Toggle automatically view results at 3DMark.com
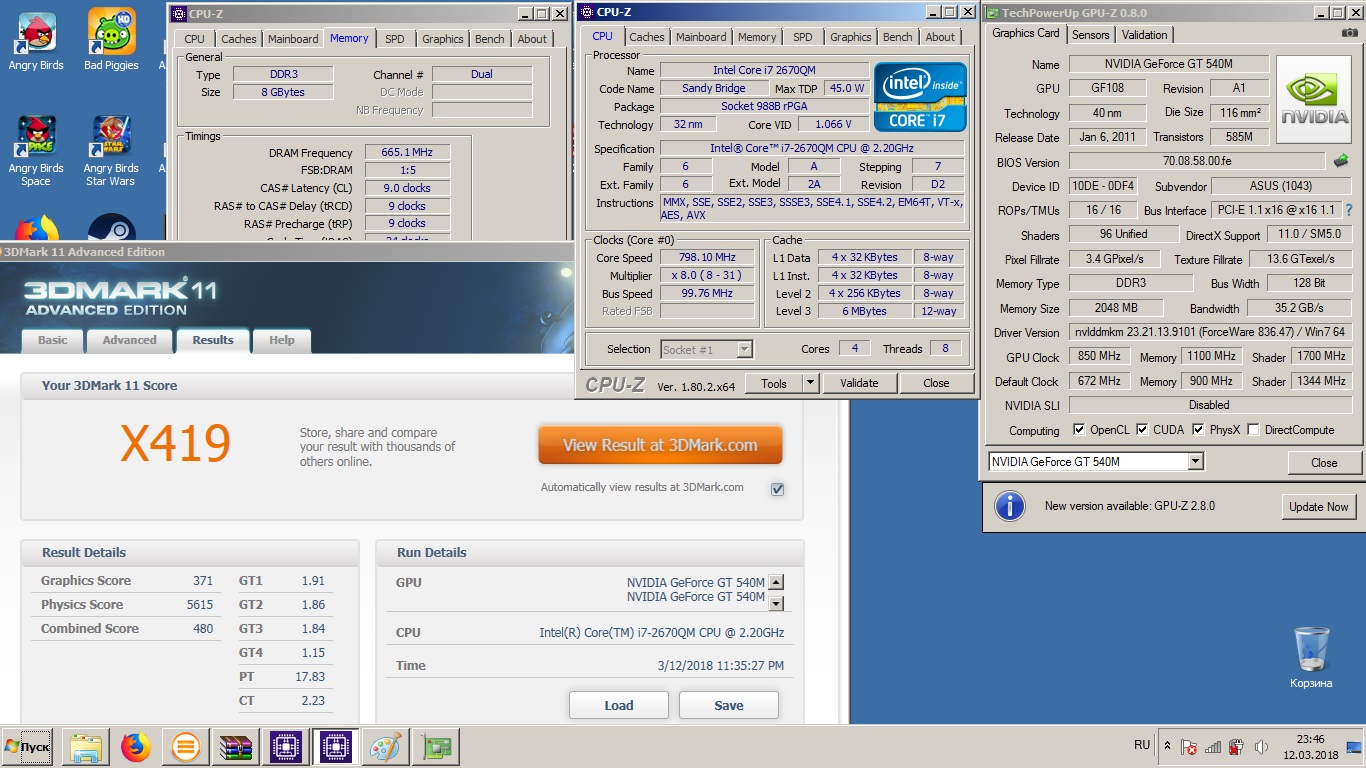Image resolution: width=1366 pixels, height=768 pixels. click(x=778, y=489)
